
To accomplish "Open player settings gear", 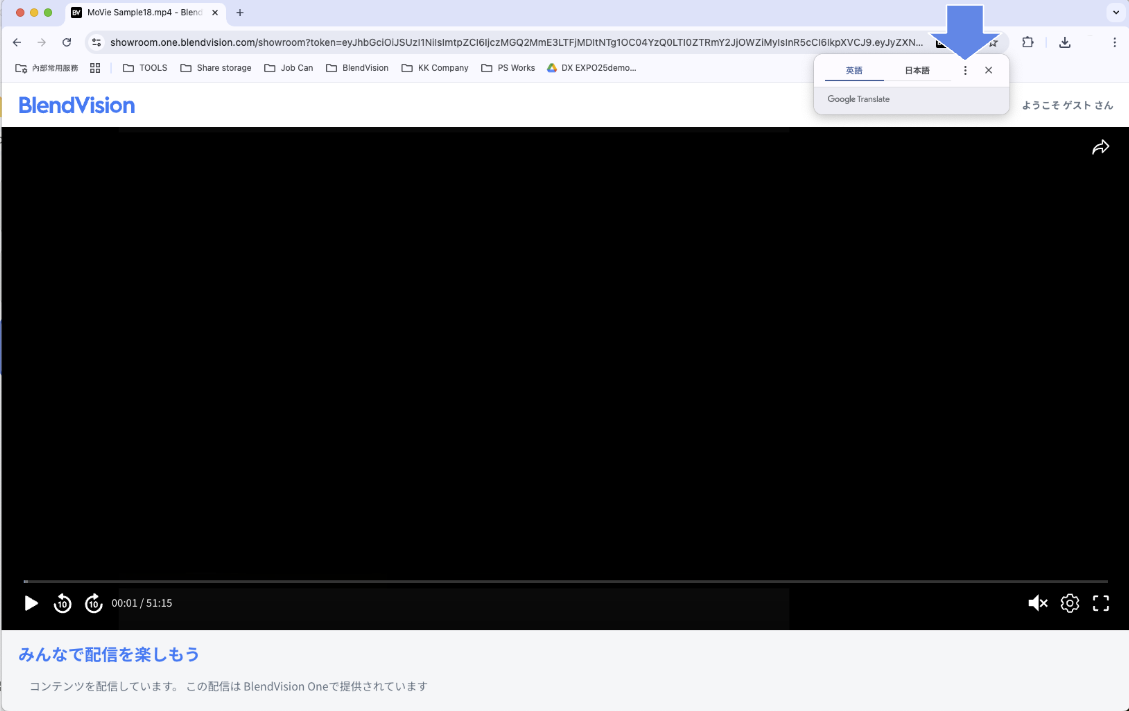I will tap(1070, 603).
